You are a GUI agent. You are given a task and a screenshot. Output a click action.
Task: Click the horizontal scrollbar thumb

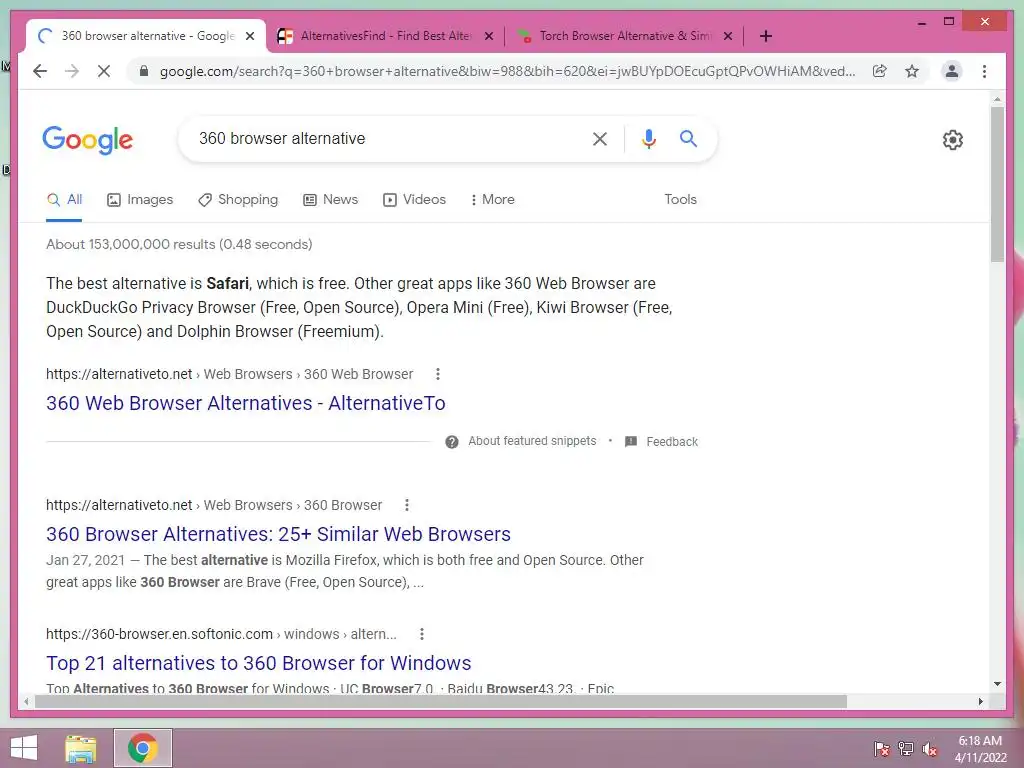tap(441, 701)
